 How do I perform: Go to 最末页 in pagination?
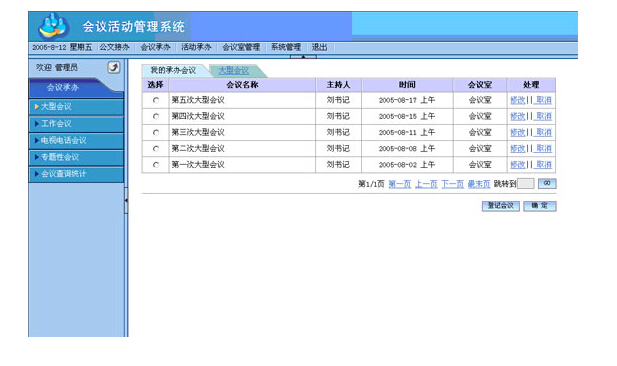pyautogui.click(x=479, y=184)
